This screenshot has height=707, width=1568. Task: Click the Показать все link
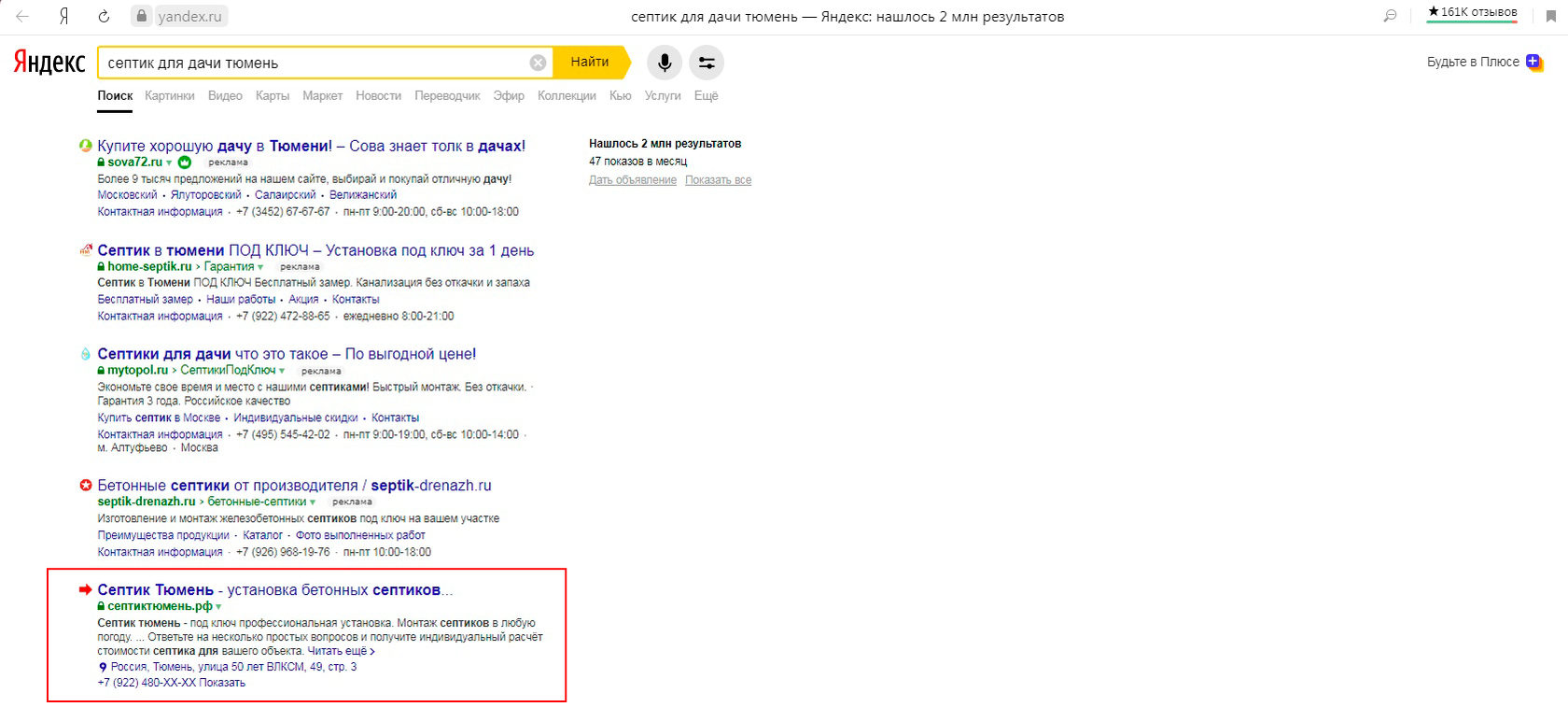coord(718,180)
